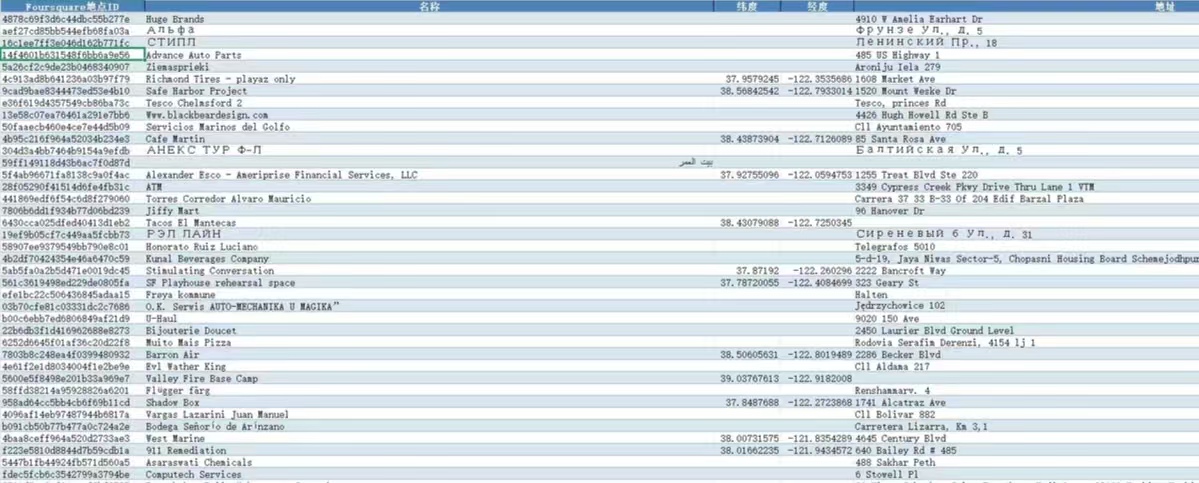Click the ID cell 14f4601b631548f6bb6a9e56

pyautogui.click(x=72, y=55)
